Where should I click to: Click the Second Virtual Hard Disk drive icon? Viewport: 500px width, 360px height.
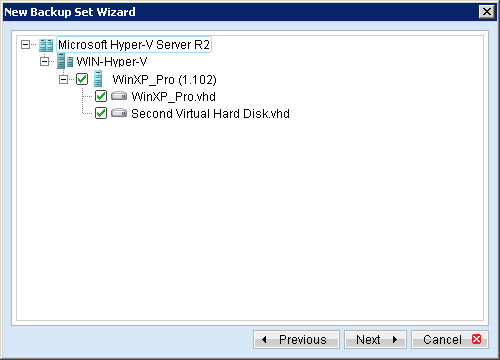[119, 113]
